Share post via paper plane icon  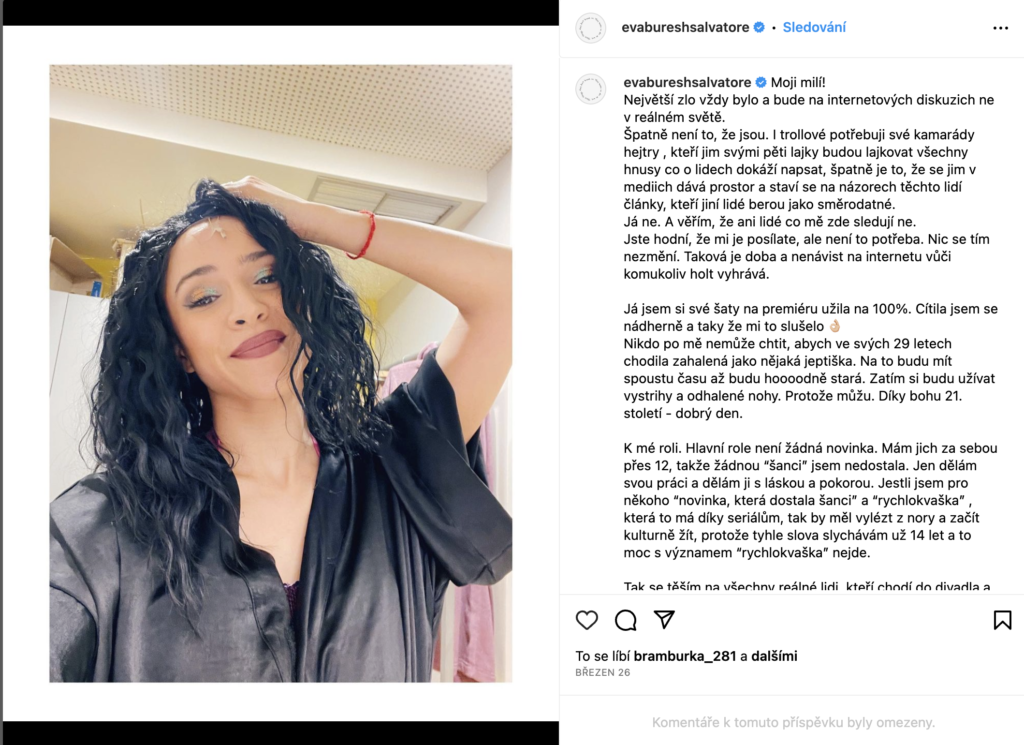(664, 619)
